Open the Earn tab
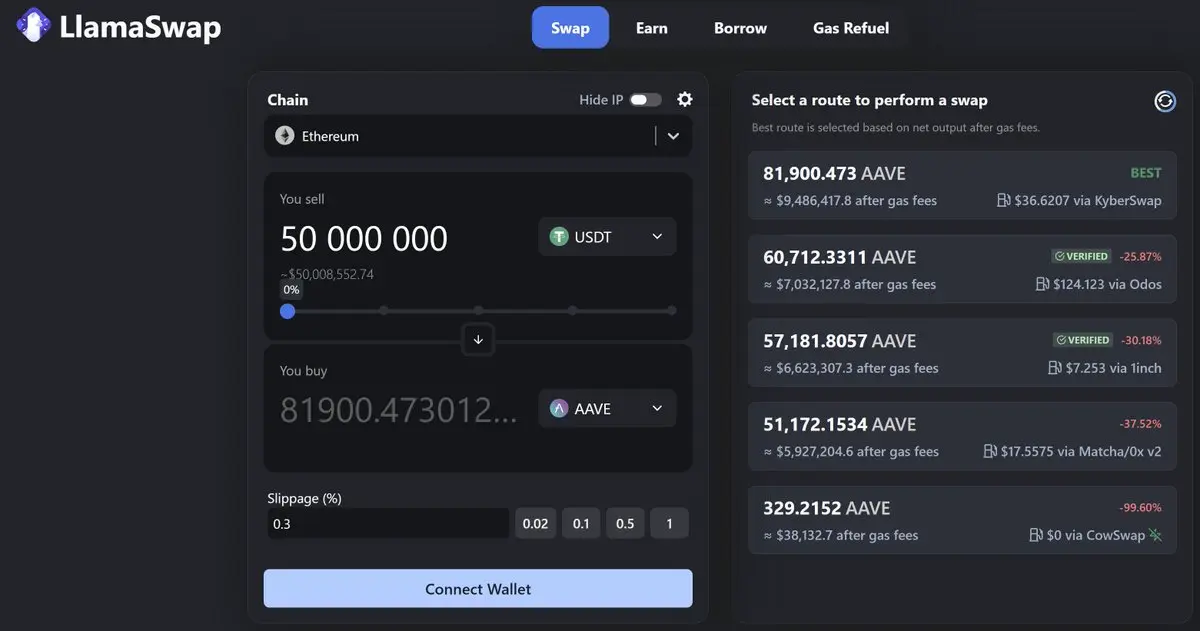 click(x=651, y=27)
